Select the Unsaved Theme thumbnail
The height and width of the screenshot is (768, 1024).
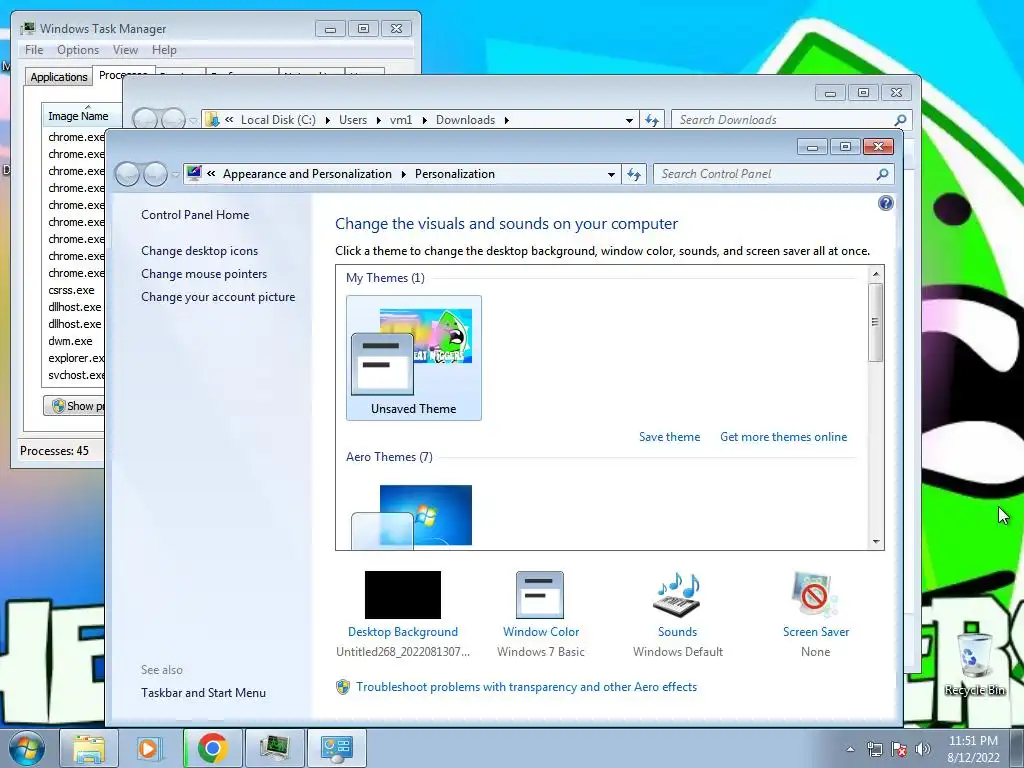click(413, 357)
